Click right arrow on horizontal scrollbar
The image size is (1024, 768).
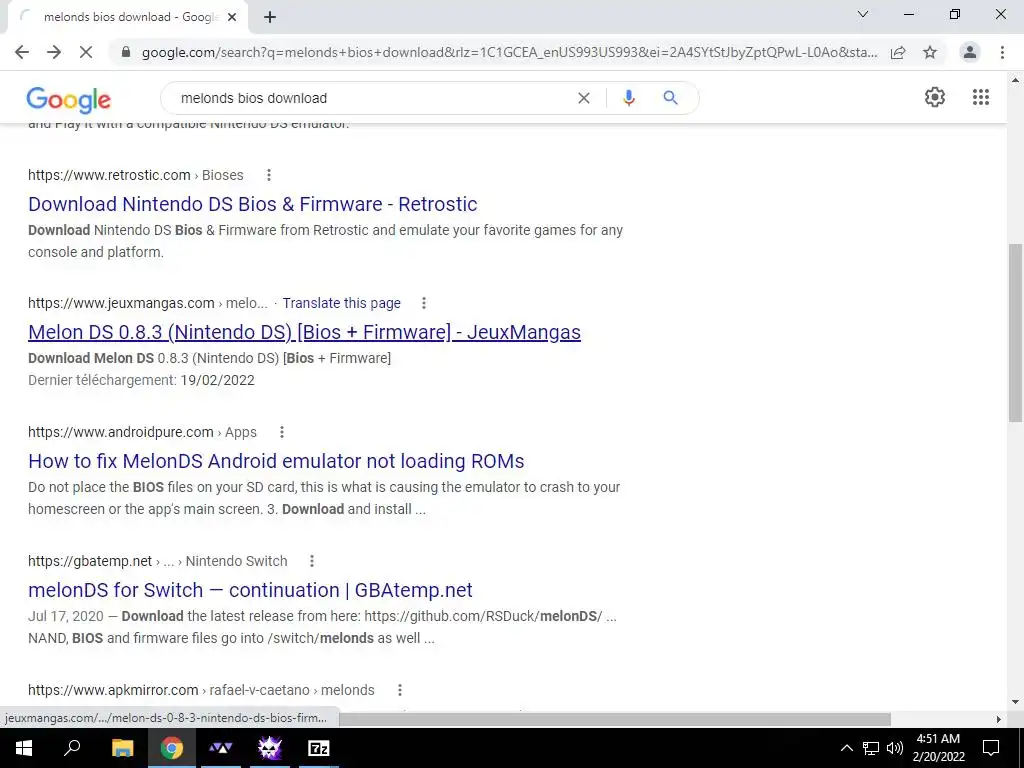pyautogui.click(x=999, y=719)
